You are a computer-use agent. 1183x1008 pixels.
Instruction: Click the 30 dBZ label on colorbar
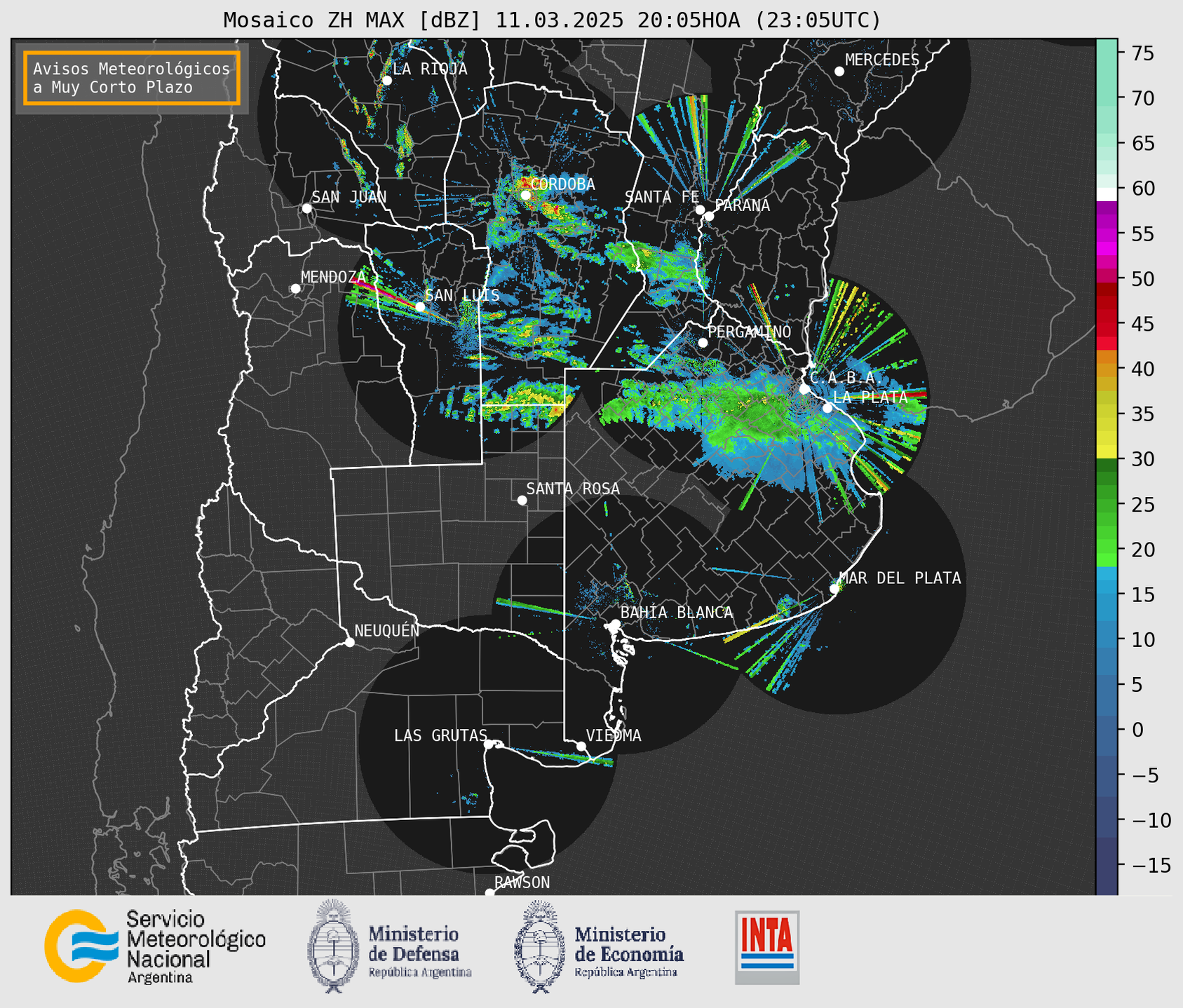point(1142,459)
